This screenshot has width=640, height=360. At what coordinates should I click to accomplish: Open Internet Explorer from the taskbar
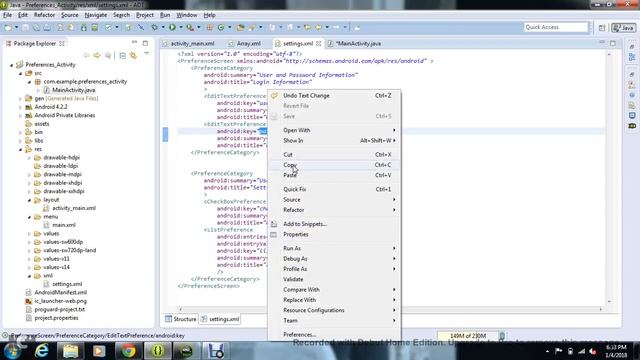[x=42, y=351]
